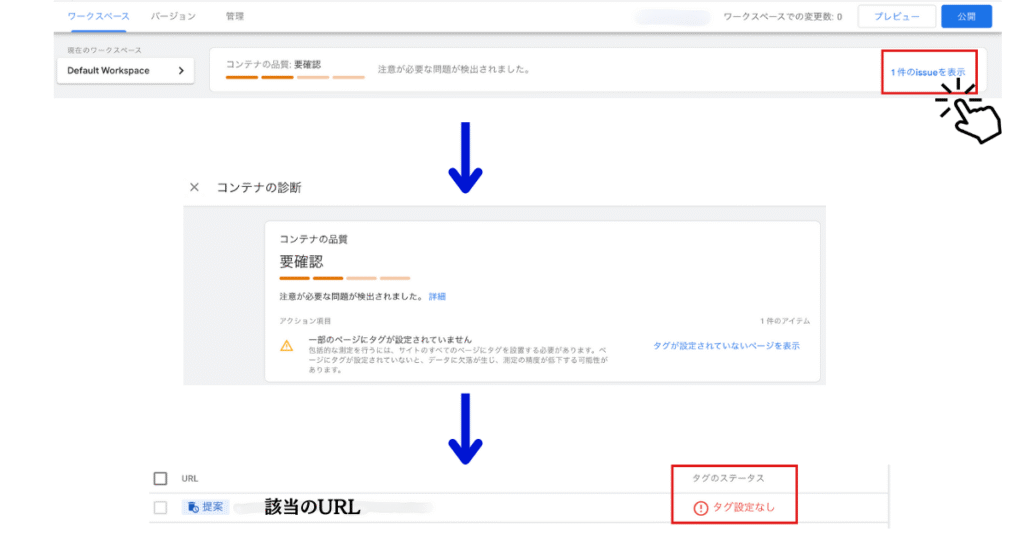
Task: Open the バージョン tab
Action: [x=173, y=17]
